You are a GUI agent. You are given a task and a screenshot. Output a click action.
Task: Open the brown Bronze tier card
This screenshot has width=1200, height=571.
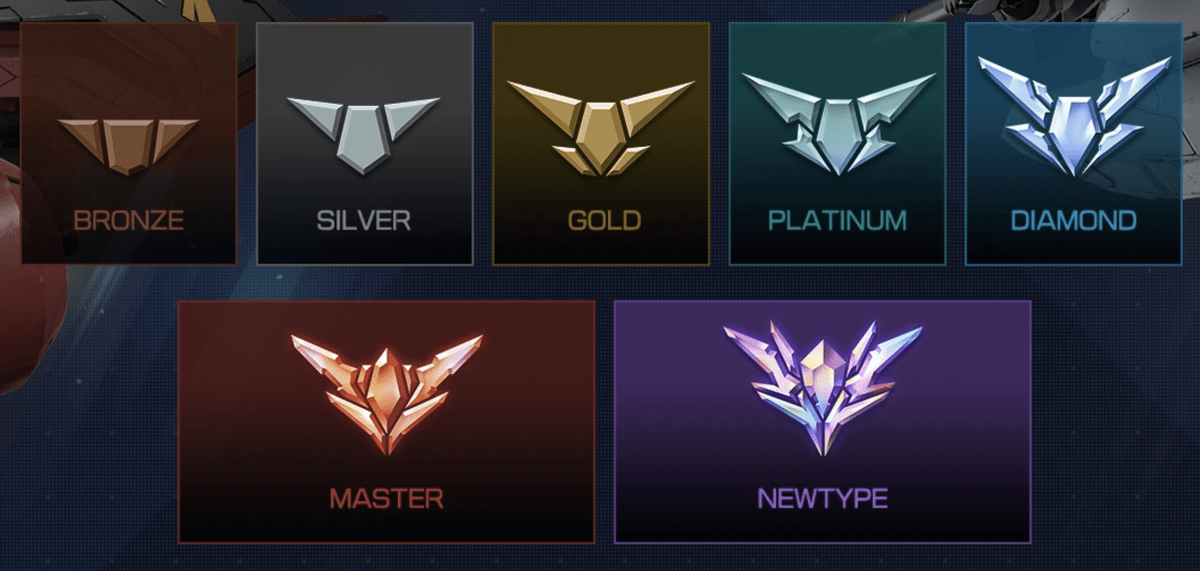[x=129, y=144]
